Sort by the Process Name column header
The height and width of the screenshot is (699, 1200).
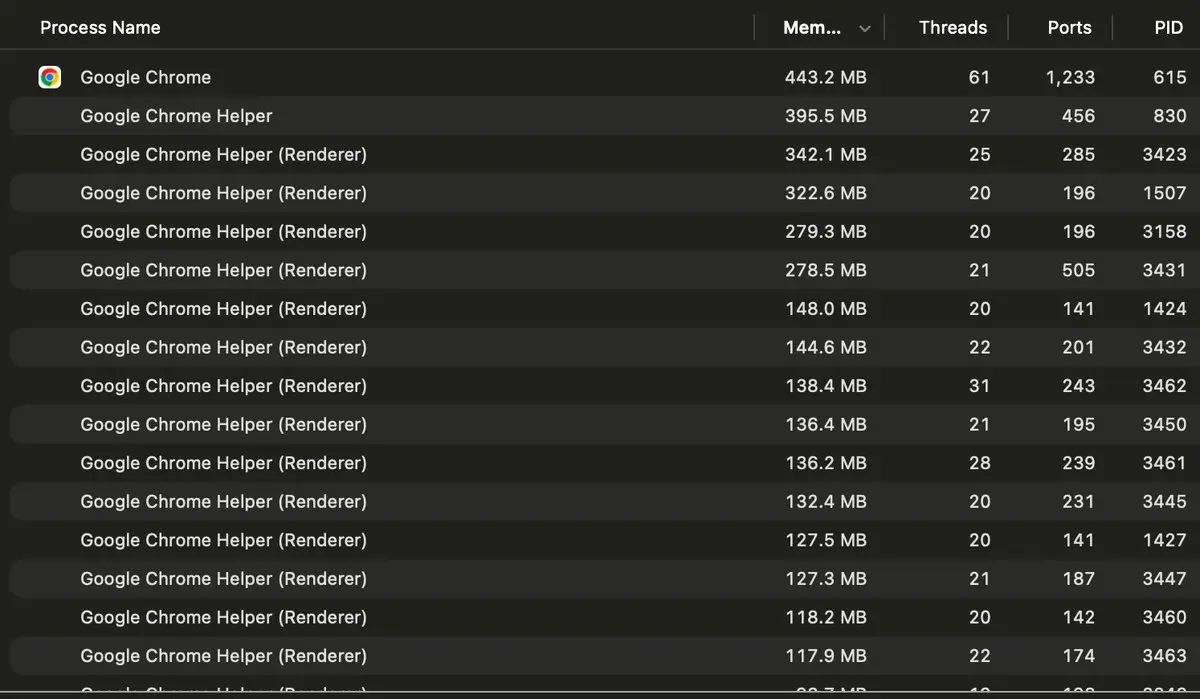click(x=100, y=28)
